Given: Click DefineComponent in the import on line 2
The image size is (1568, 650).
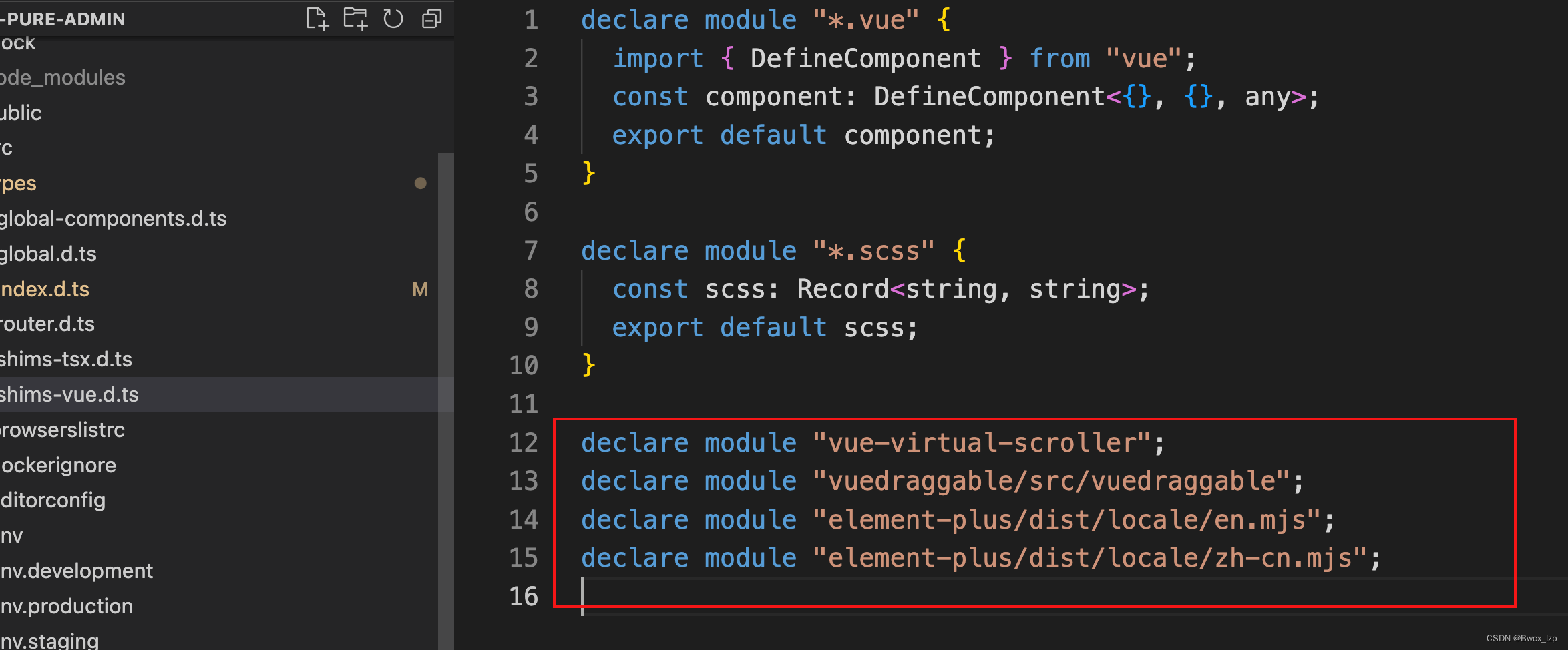Looking at the screenshot, I should (x=866, y=59).
